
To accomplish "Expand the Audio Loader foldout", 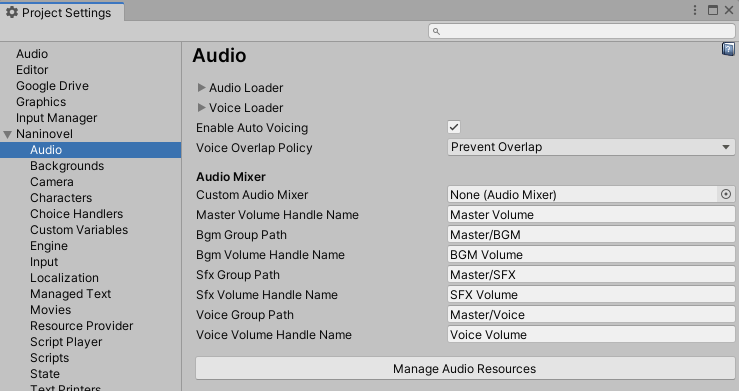I will (x=201, y=88).
